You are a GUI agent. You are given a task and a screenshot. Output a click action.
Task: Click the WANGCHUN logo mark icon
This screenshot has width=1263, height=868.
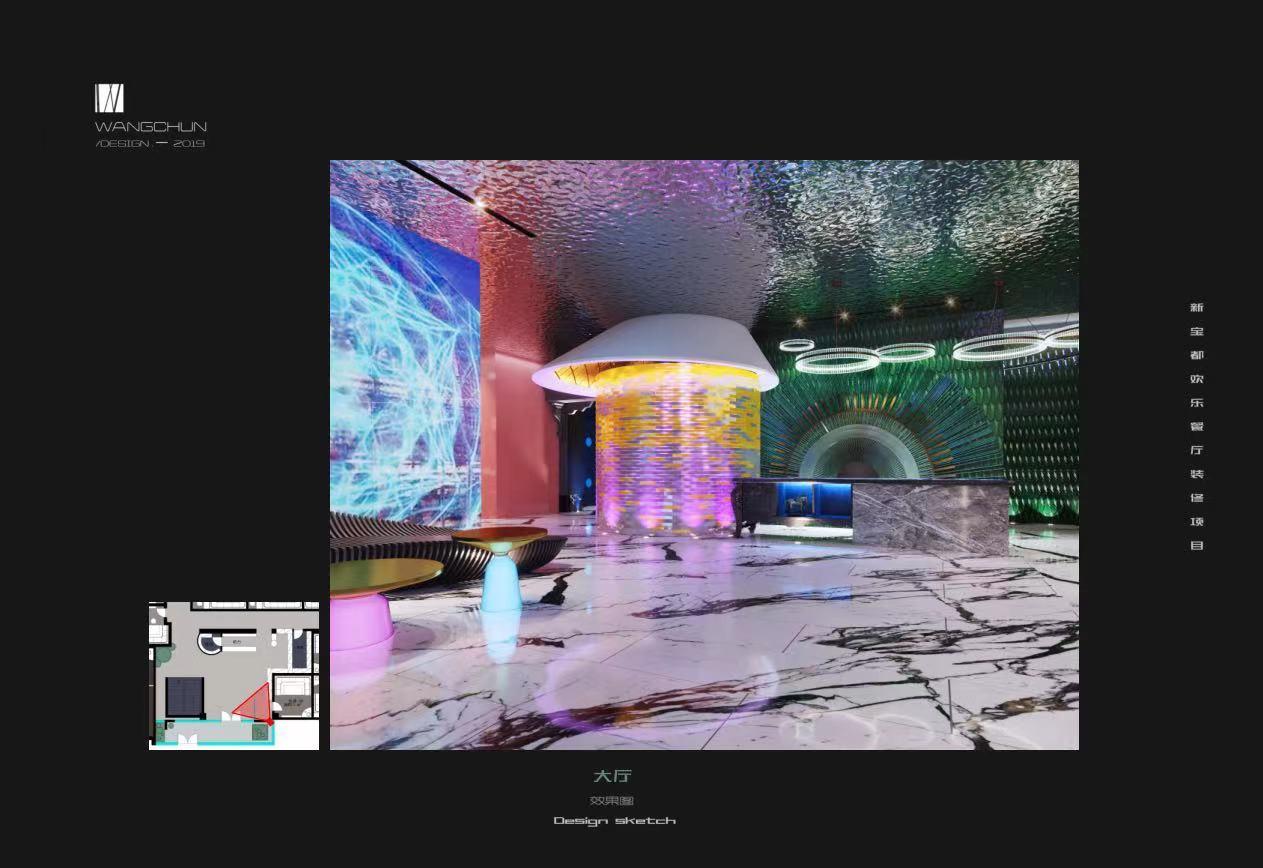(109, 98)
